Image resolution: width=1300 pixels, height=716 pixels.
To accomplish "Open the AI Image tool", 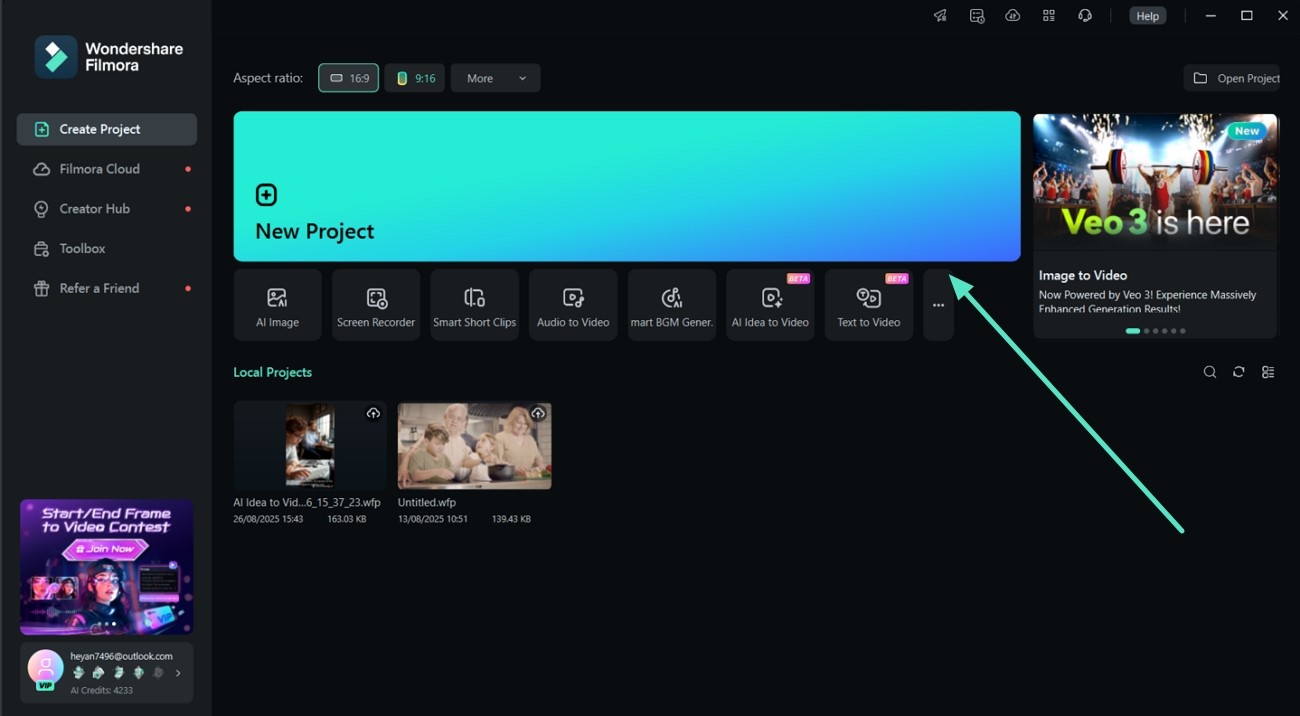I will pos(277,305).
